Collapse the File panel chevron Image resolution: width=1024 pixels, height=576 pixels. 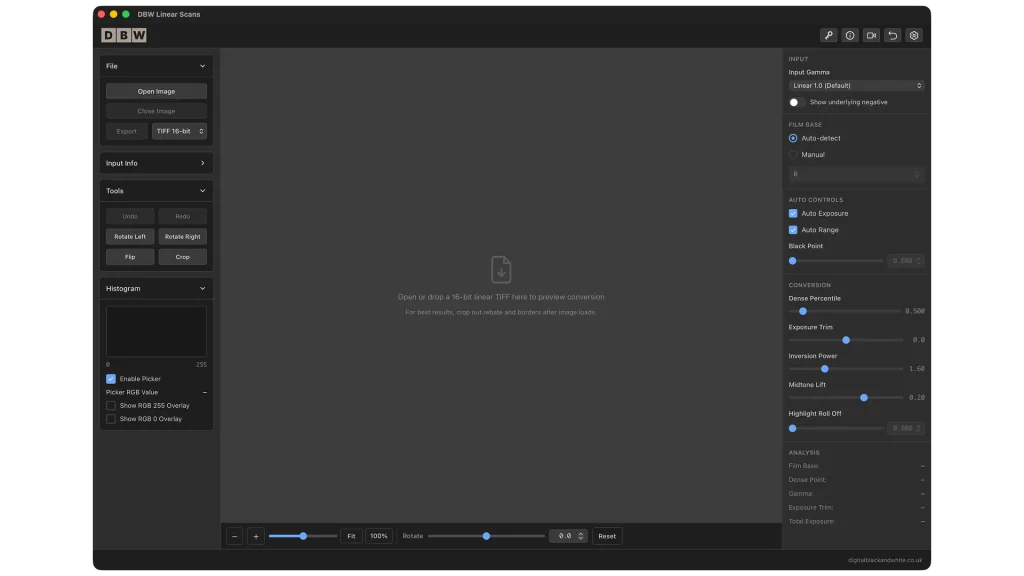click(202, 66)
